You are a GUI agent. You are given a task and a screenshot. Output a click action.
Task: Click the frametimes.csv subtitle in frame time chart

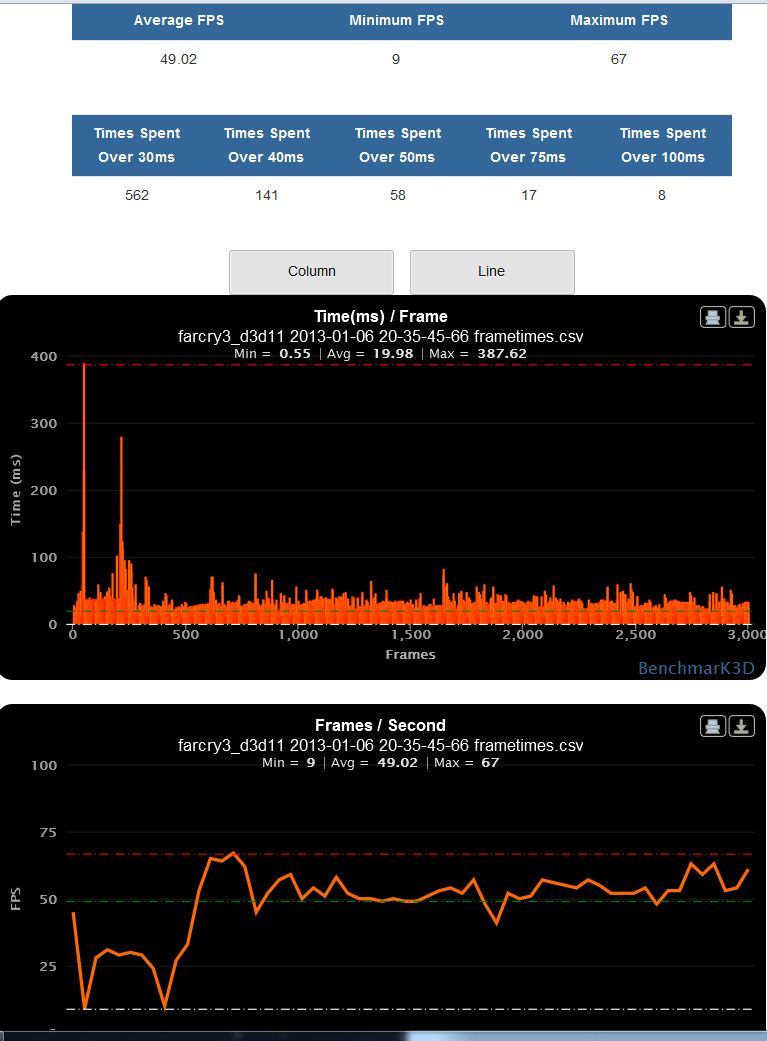(381, 337)
